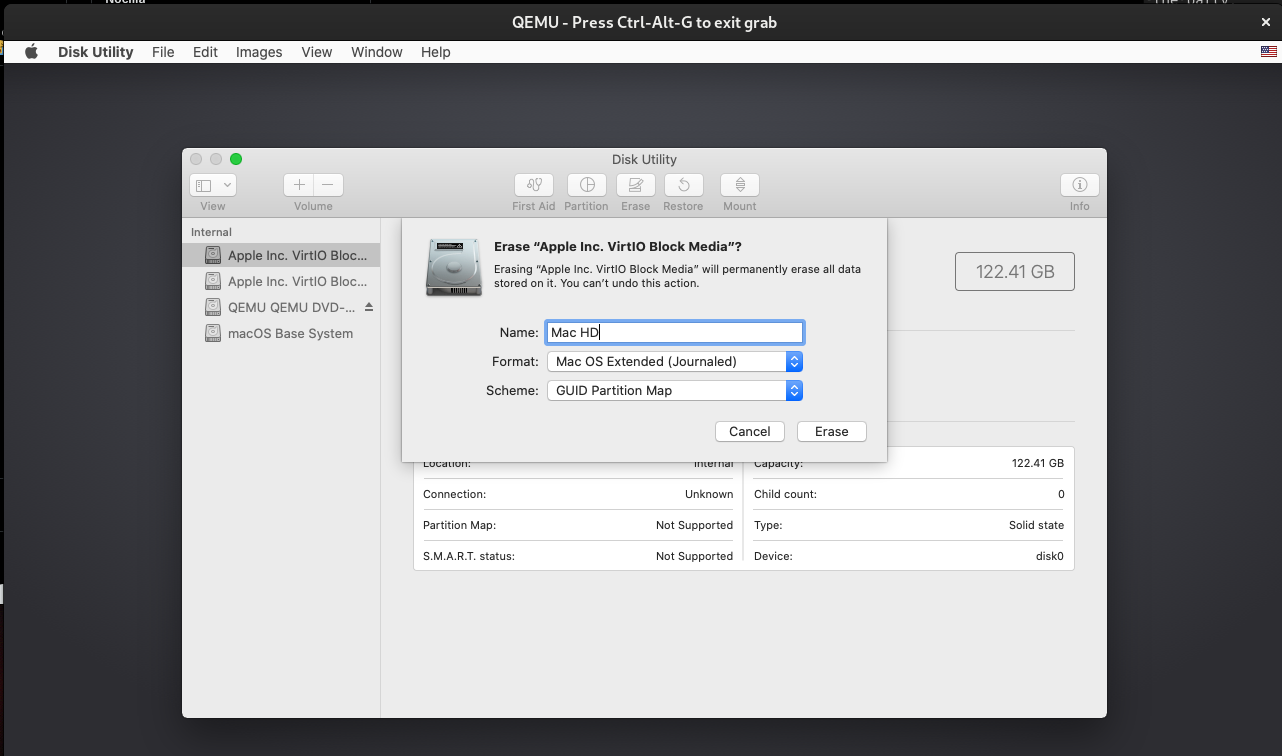Click the Partition toolbar icon
Viewport: 1282px width, 756px height.
pos(587,185)
